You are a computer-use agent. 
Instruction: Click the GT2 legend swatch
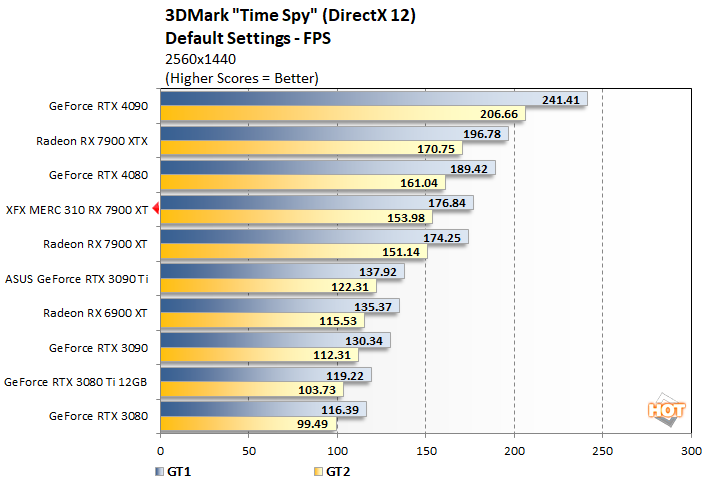318,472
